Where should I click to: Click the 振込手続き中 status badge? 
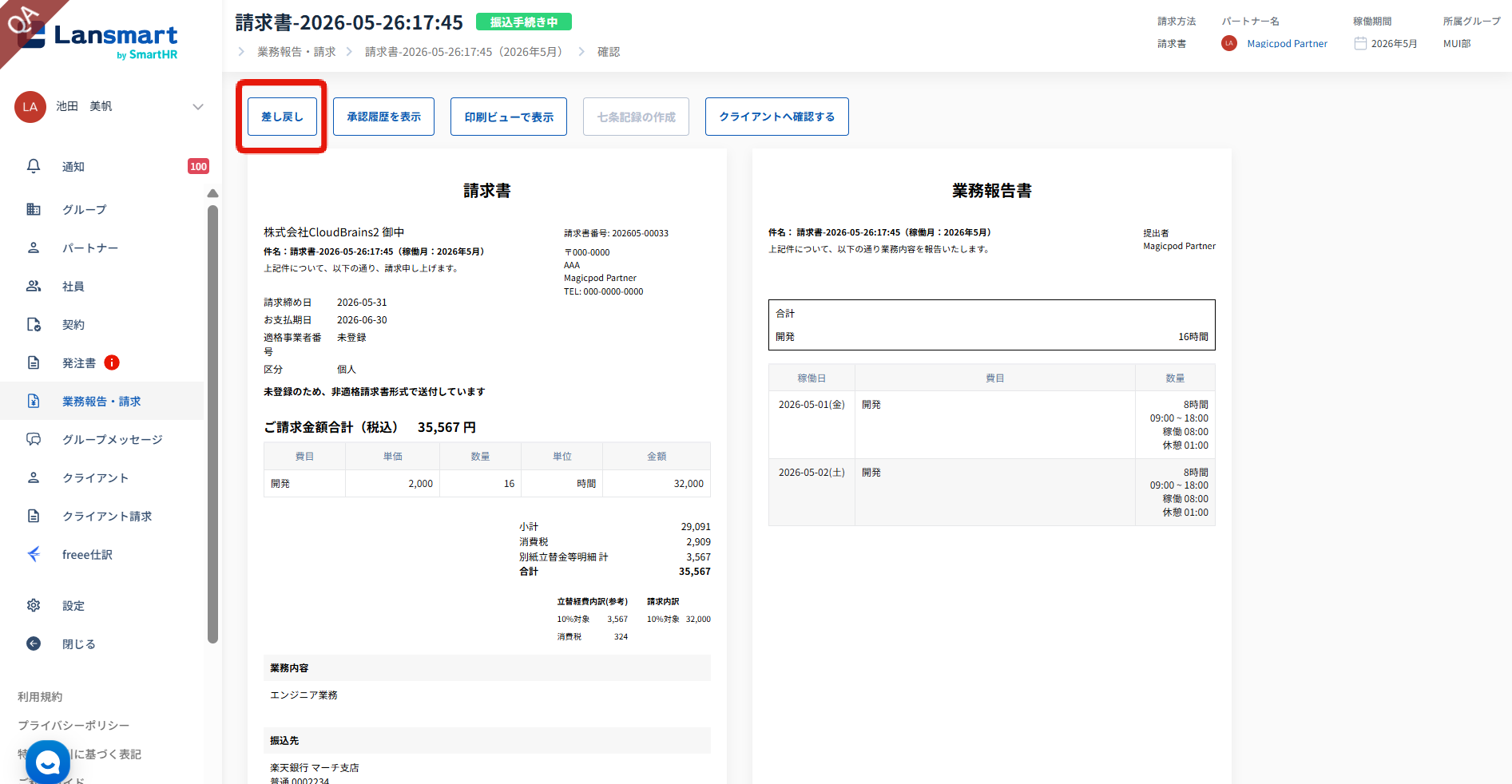(524, 22)
